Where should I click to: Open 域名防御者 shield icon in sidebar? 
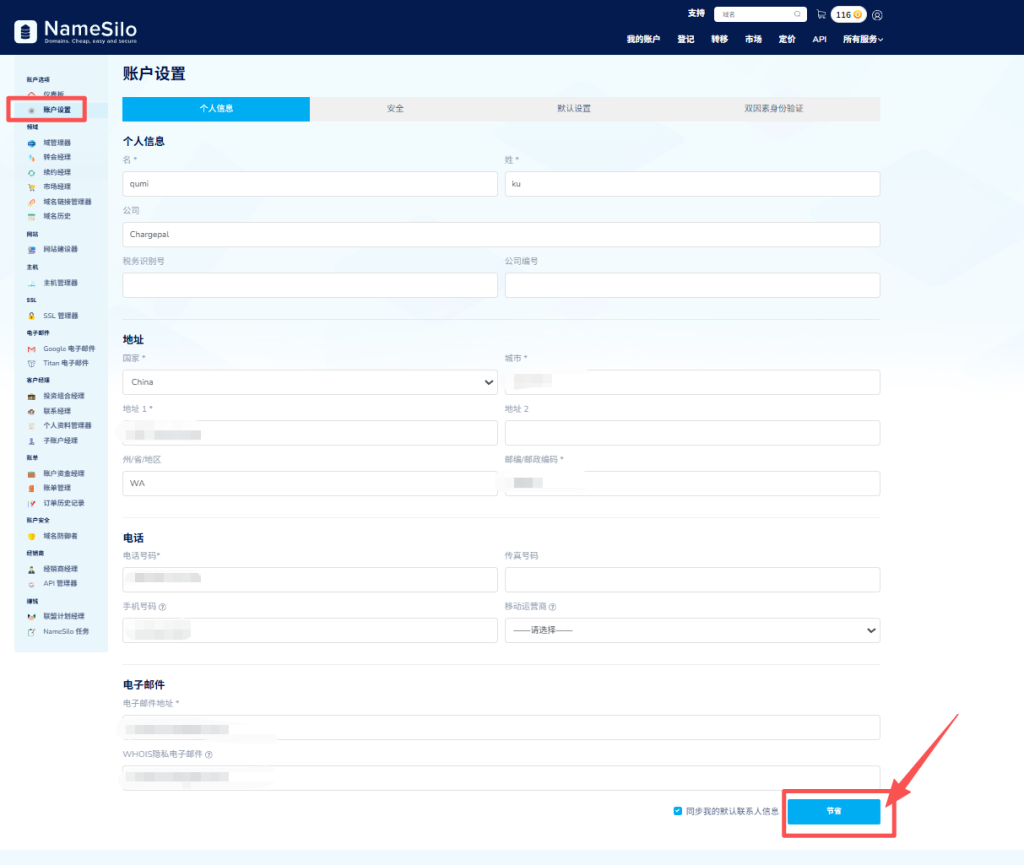tap(32, 536)
